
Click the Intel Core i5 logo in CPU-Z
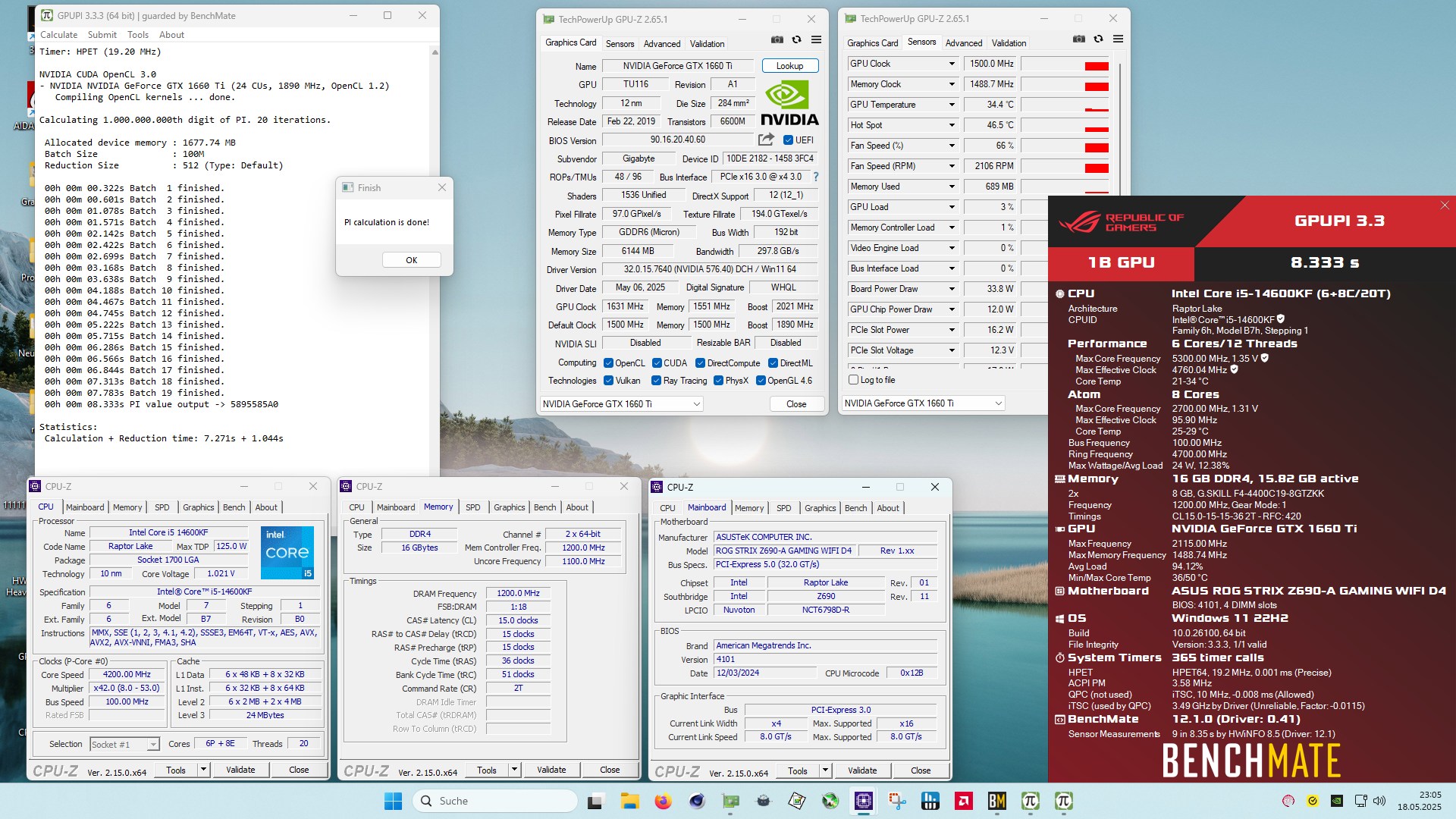pyautogui.click(x=287, y=553)
